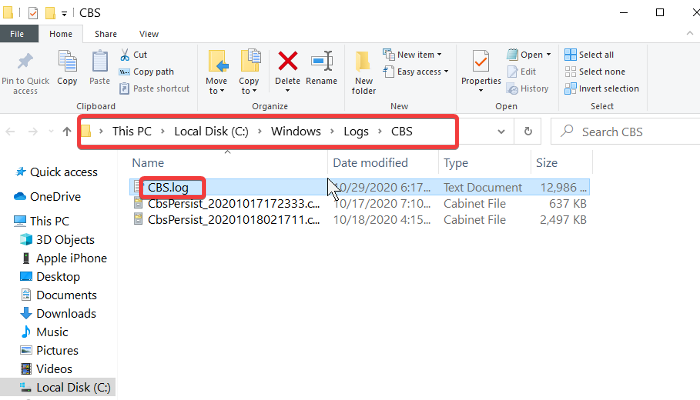Screen dimensions: 700x400
Task: Click Local Disk (C:) breadcrumb
Action: pos(211,131)
